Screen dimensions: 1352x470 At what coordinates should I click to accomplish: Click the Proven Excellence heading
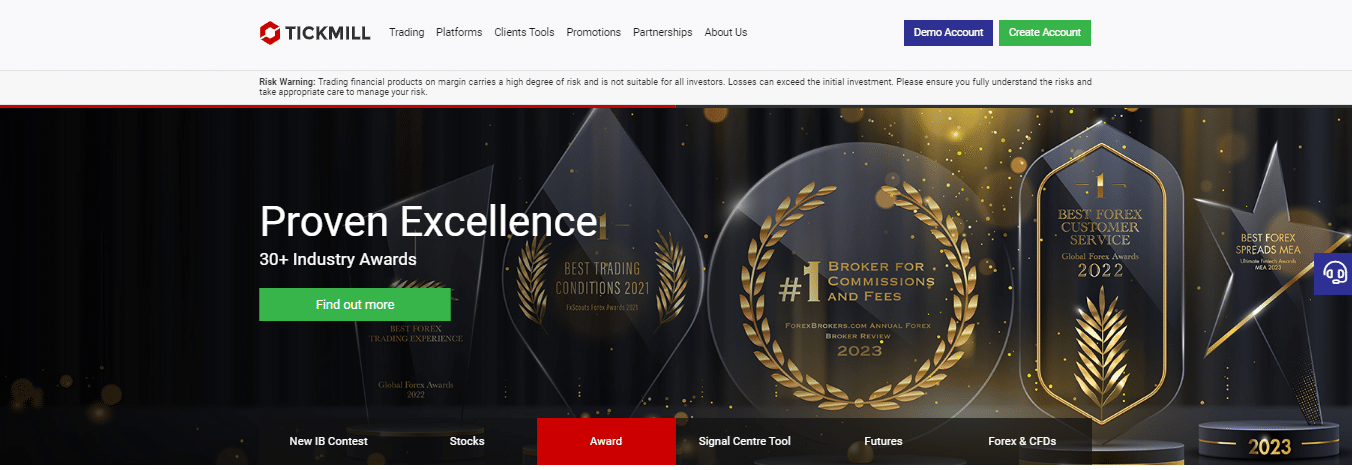[428, 220]
